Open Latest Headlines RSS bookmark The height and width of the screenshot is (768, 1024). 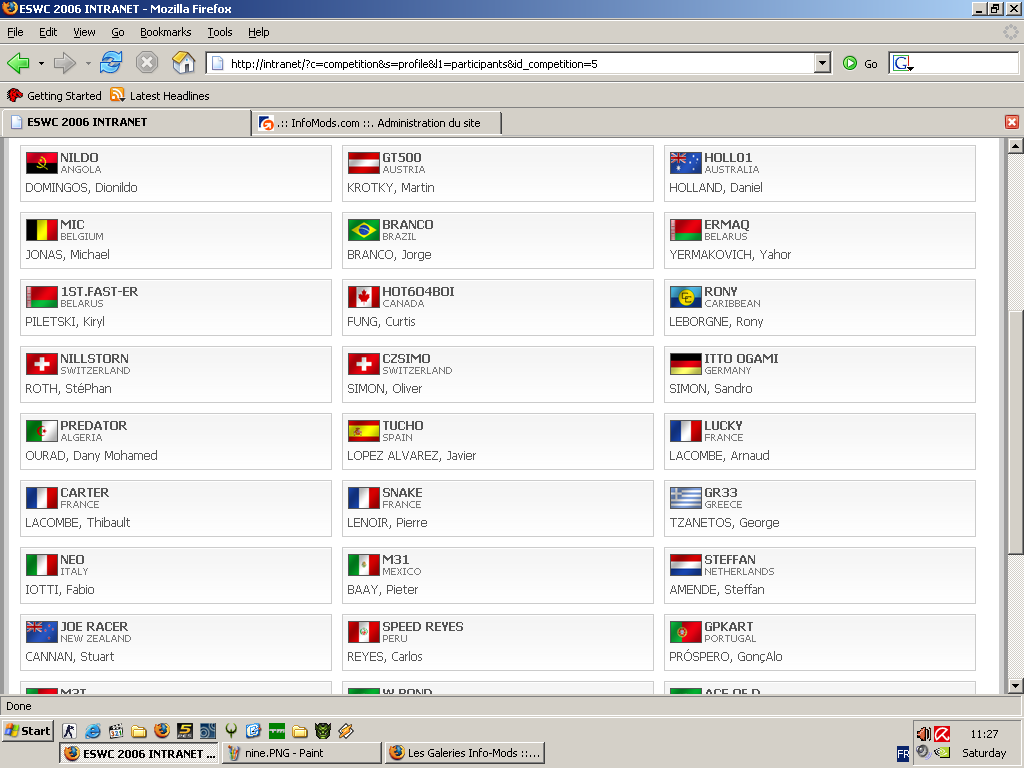(160, 95)
